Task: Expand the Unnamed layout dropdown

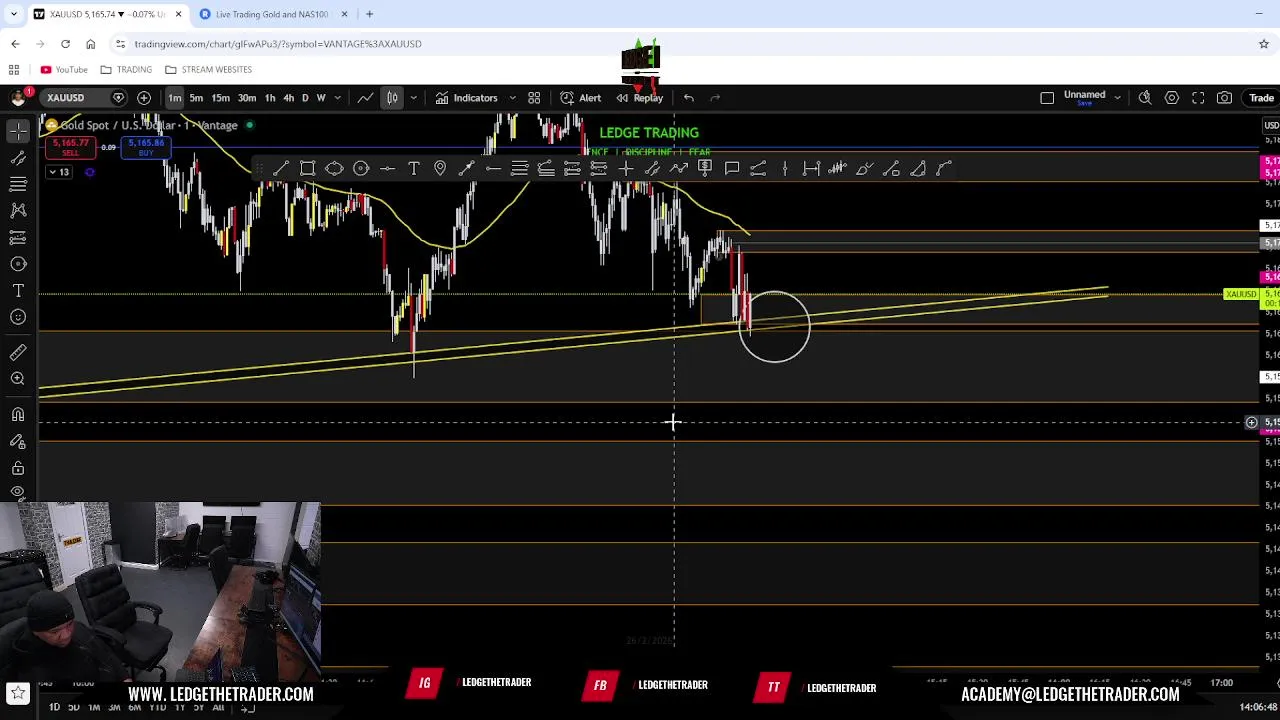Action: point(1117,98)
